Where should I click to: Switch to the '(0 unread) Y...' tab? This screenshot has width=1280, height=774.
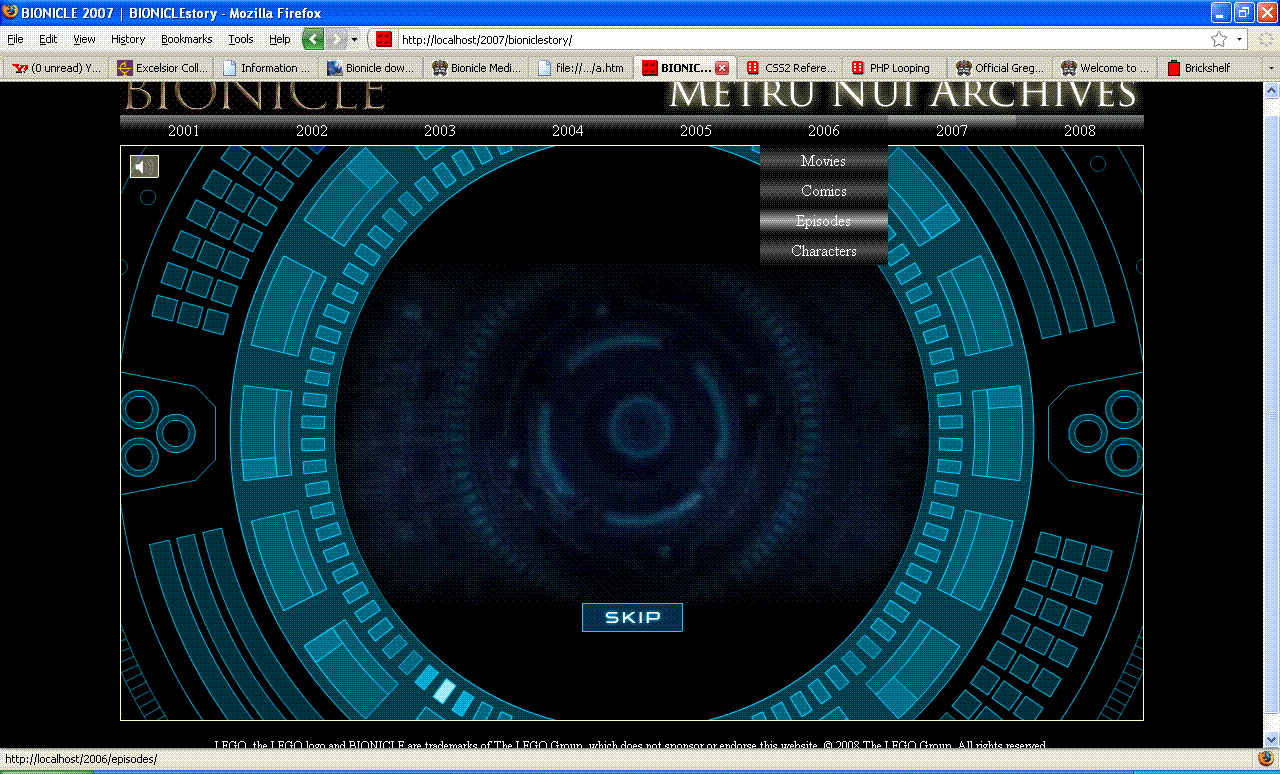pyautogui.click(x=55, y=68)
